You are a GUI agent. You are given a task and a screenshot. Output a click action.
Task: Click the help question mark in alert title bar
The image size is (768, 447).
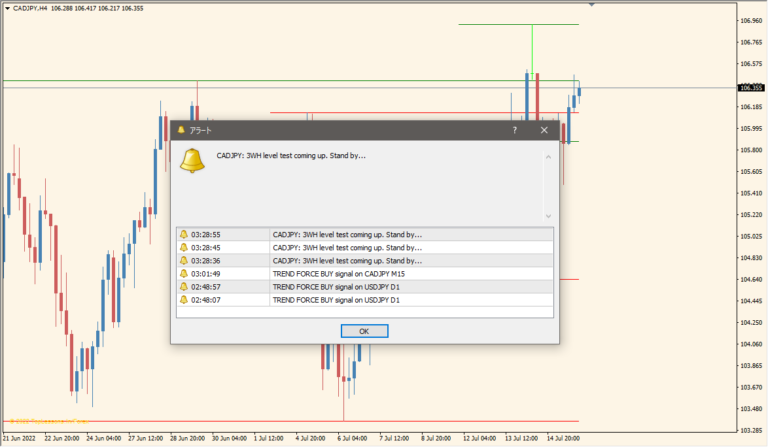[515, 130]
